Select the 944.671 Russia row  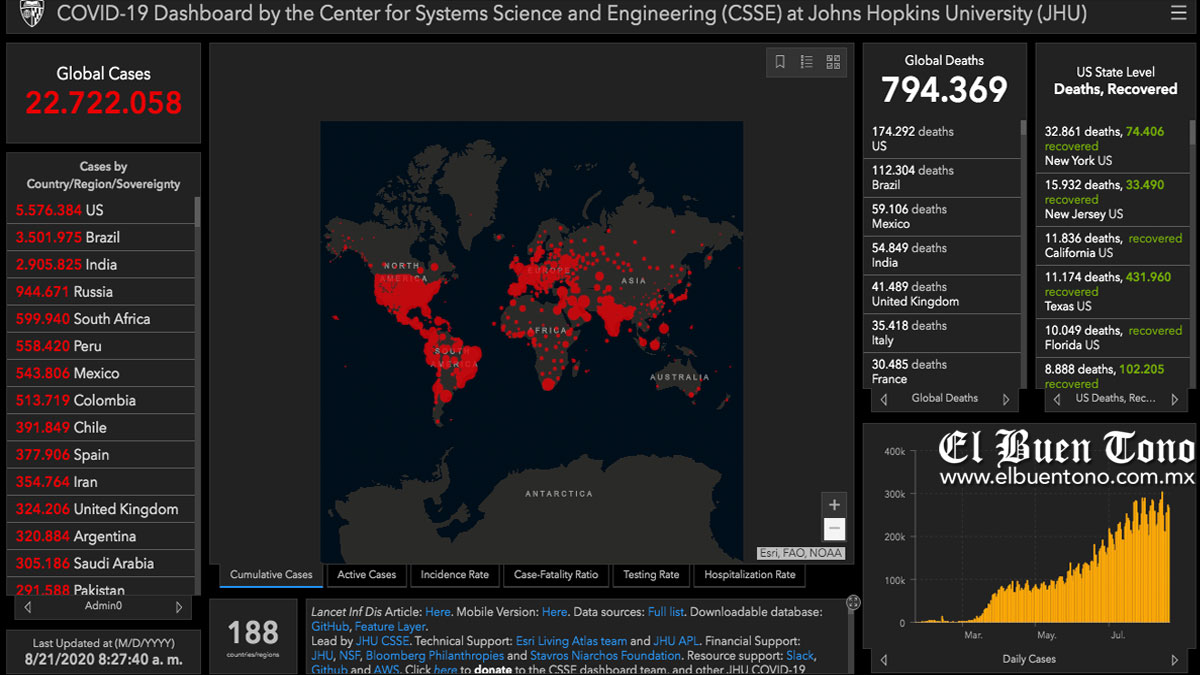100,291
